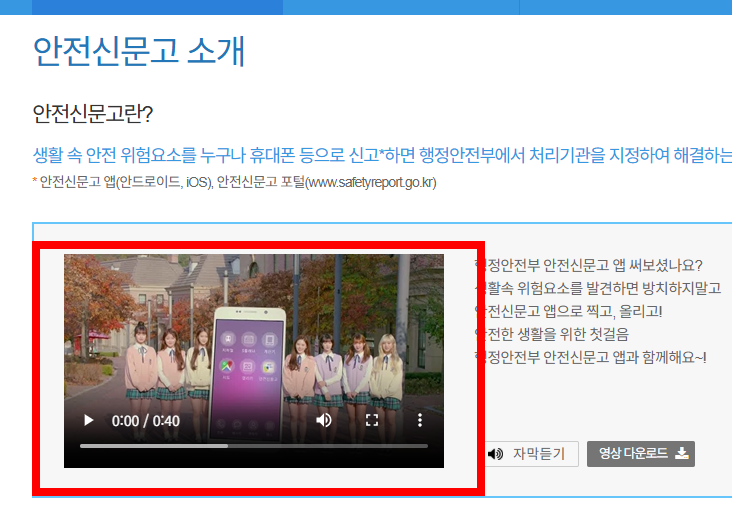Click the caption line ending 생활을 위한 첫걸음

coord(551,334)
